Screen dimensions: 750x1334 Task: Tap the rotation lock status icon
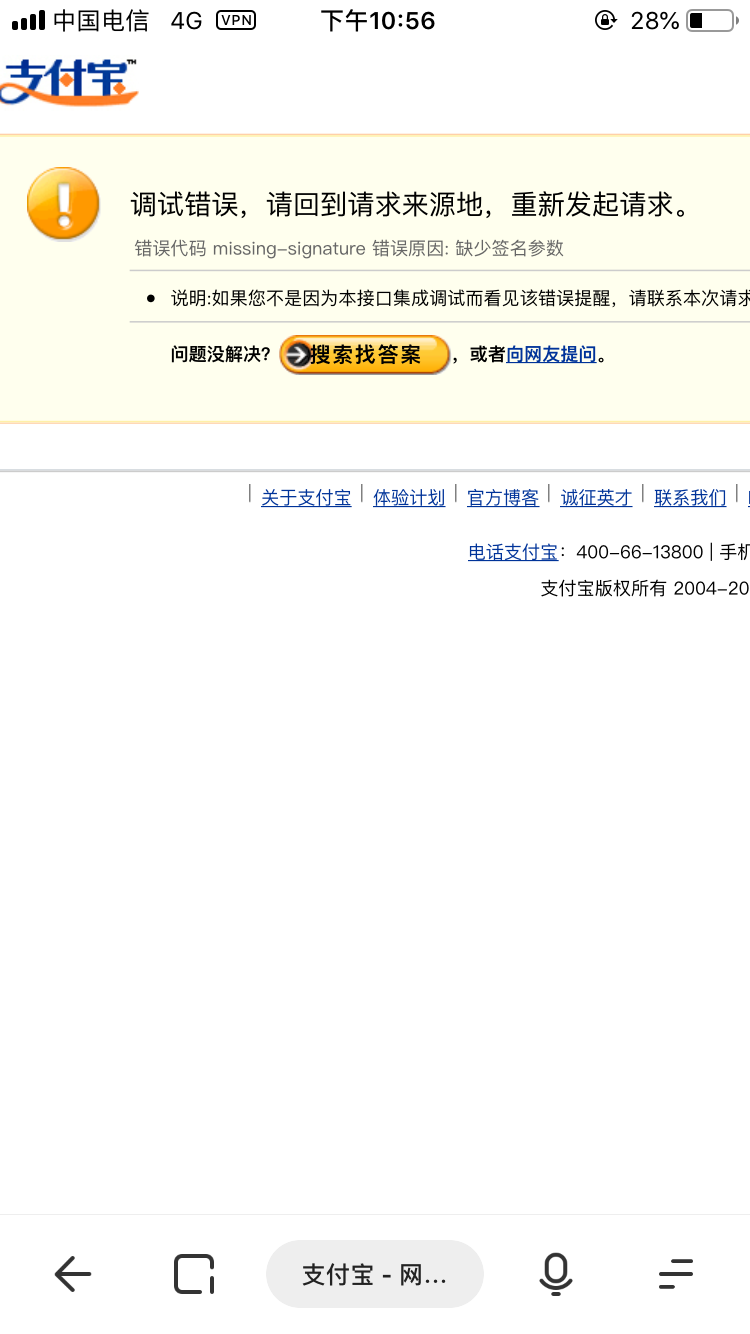tap(605, 20)
